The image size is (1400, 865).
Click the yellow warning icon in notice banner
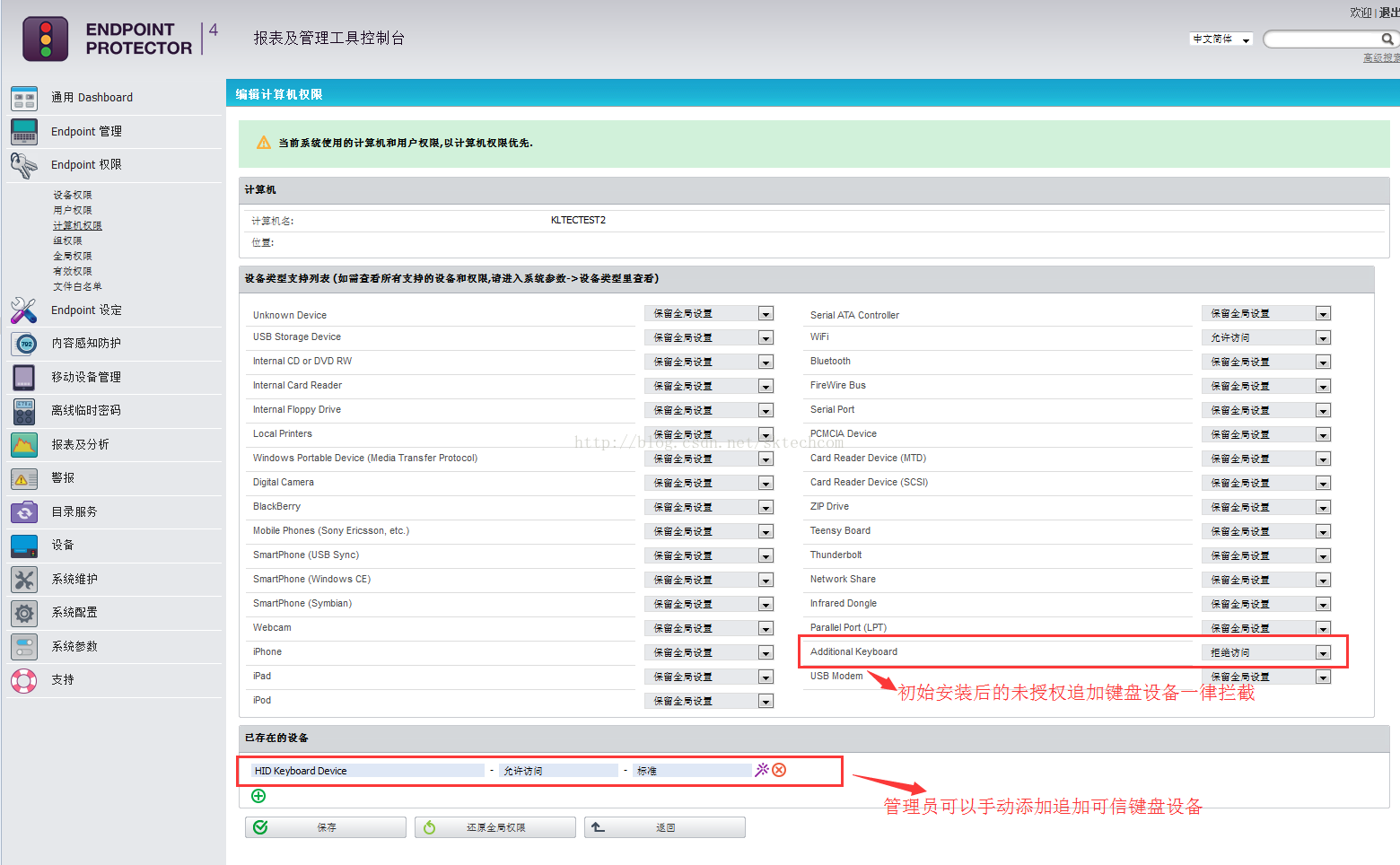tap(264, 143)
